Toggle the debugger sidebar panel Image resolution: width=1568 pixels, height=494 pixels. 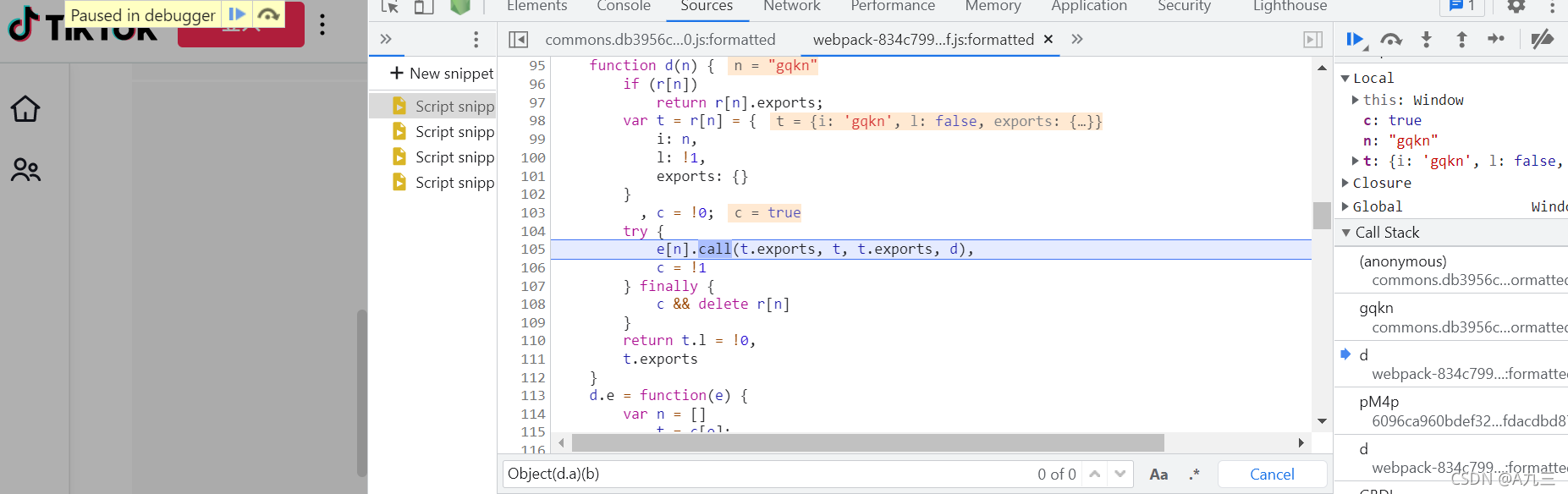1312,40
